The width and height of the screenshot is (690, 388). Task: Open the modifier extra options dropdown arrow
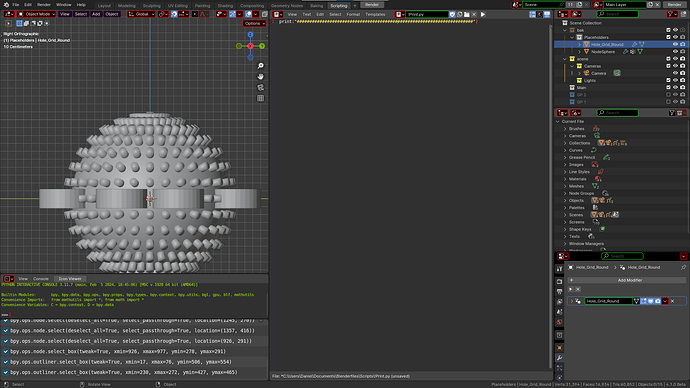click(665, 301)
